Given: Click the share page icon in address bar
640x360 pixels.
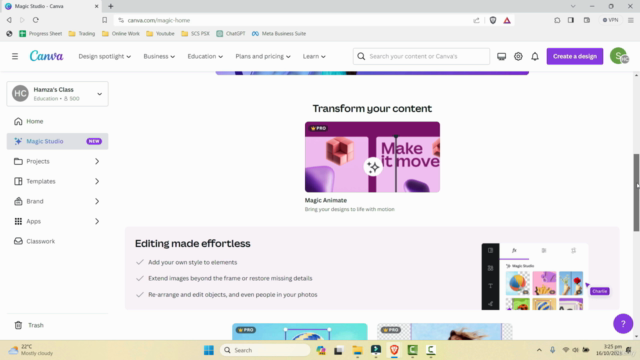Looking at the screenshot, I should (476, 20).
